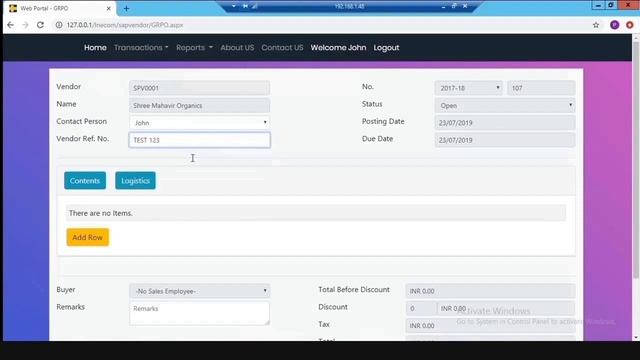The width and height of the screenshot is (640, 360).
Task: Click the document number field 107
Action: coord(541,88)
